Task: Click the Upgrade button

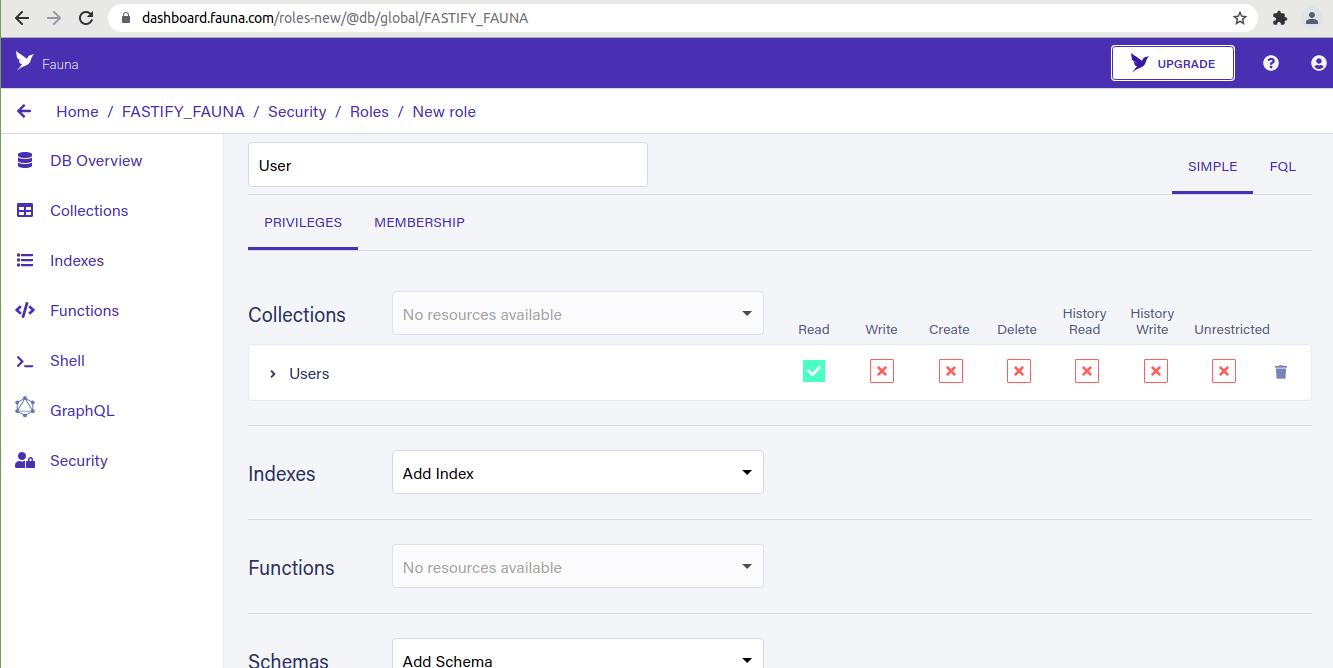Action: coord(1173,63)
